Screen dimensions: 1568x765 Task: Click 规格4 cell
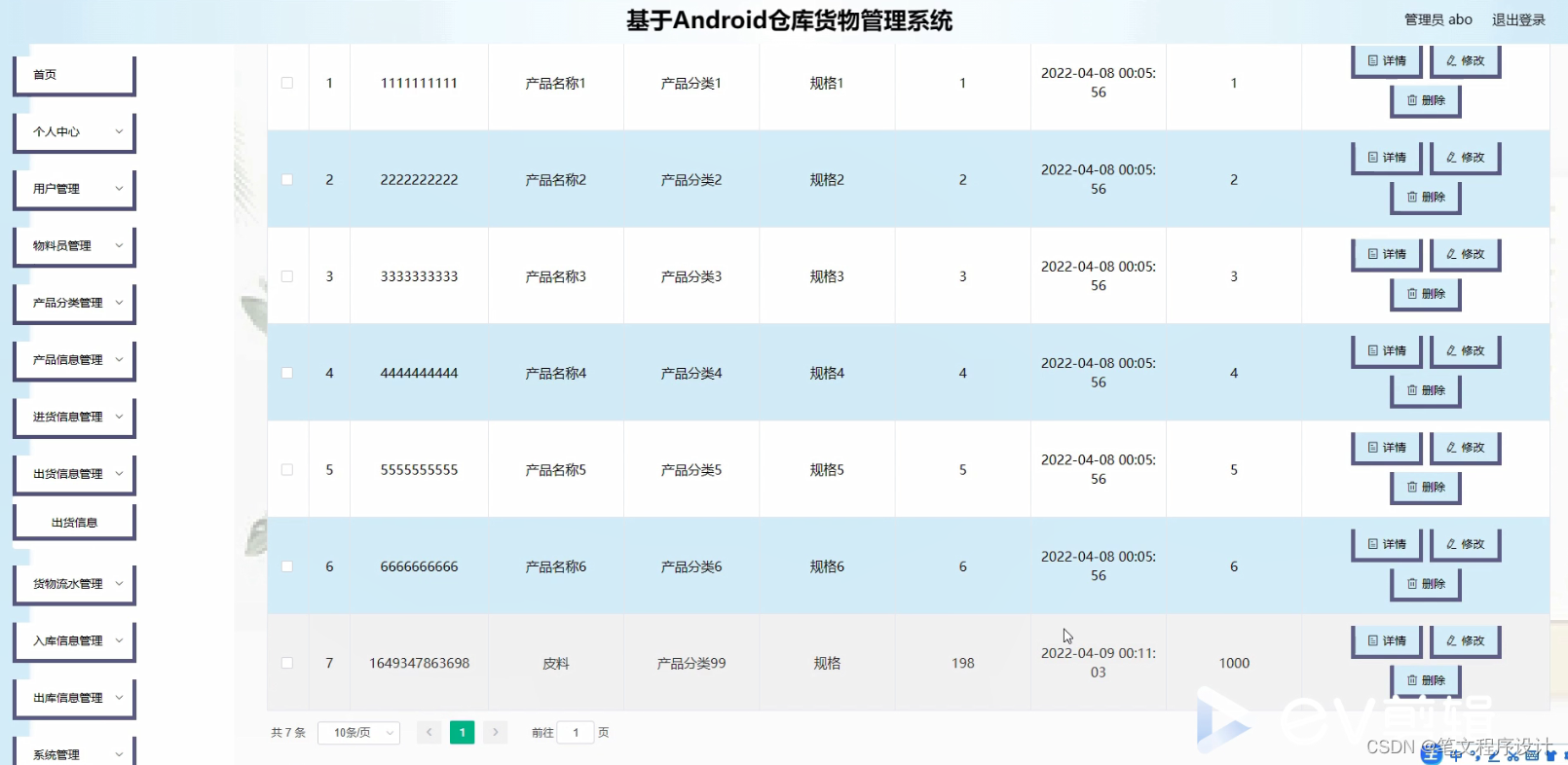(x=827, y=373)
